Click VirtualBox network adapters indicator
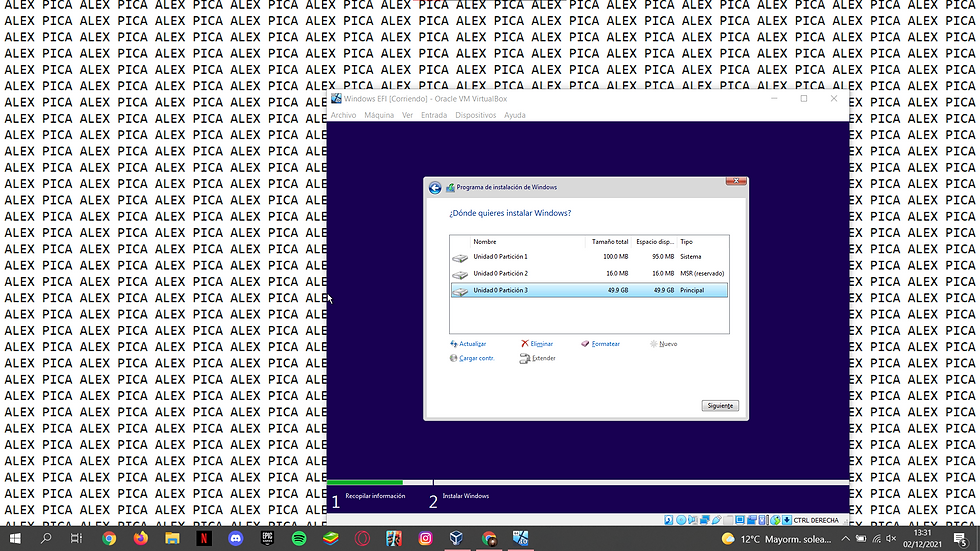The height and width of the screenshot is (551, 980). [704, 520]
